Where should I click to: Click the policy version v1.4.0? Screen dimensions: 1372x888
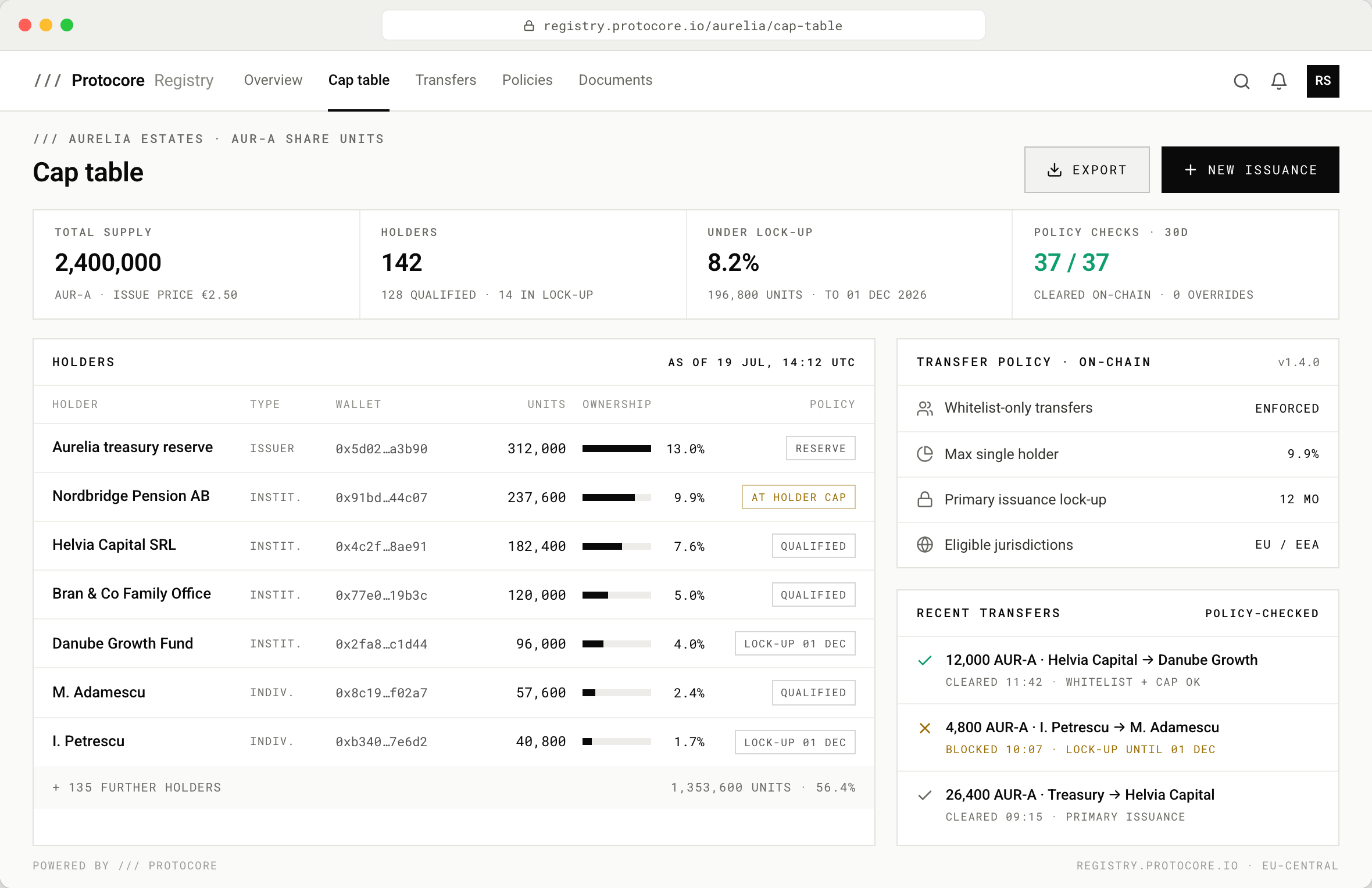point(1299,362)
